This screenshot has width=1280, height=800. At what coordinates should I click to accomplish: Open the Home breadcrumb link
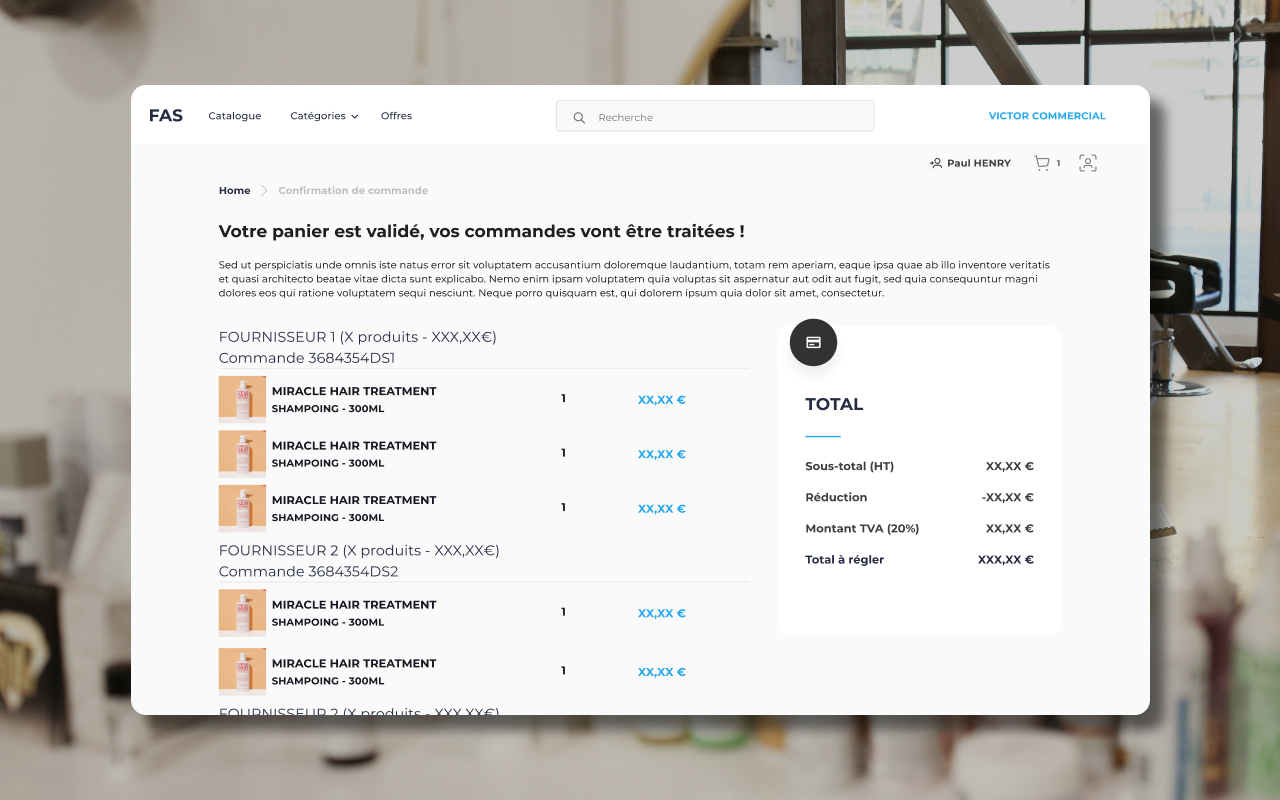coord(234,190)
